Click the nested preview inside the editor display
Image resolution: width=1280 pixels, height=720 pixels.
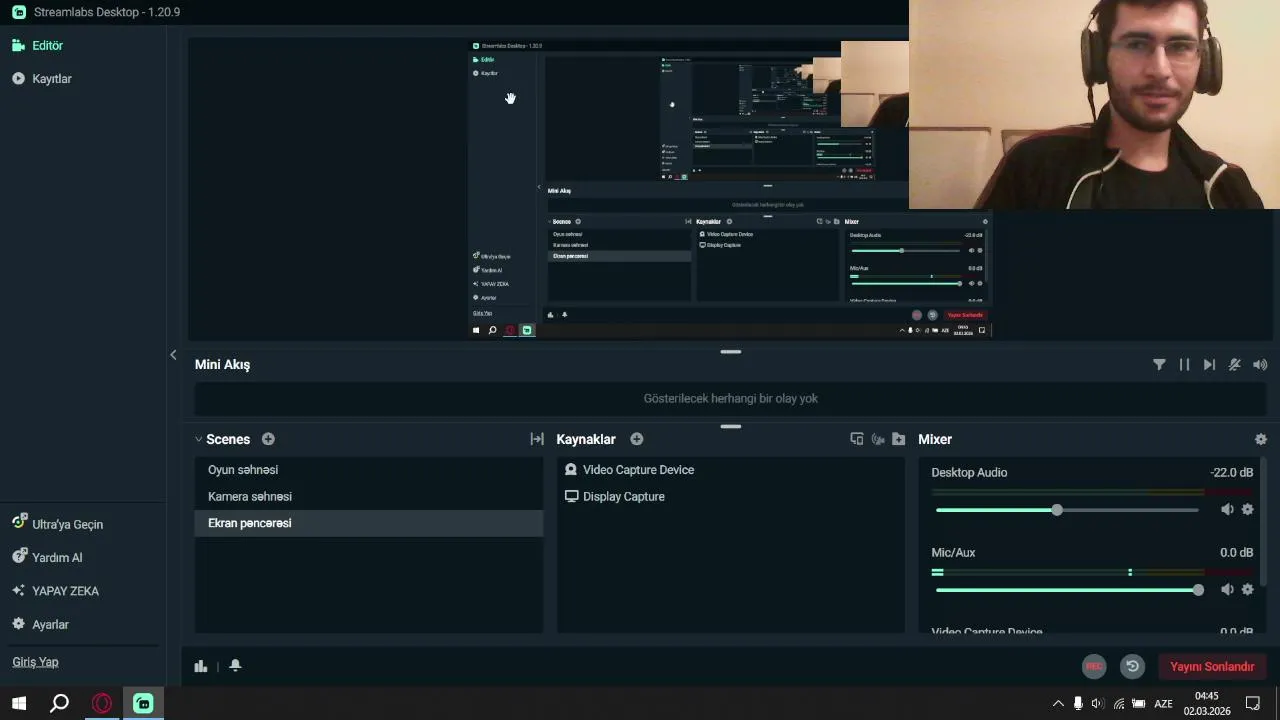pyautogui.click(x=731, y=189)
